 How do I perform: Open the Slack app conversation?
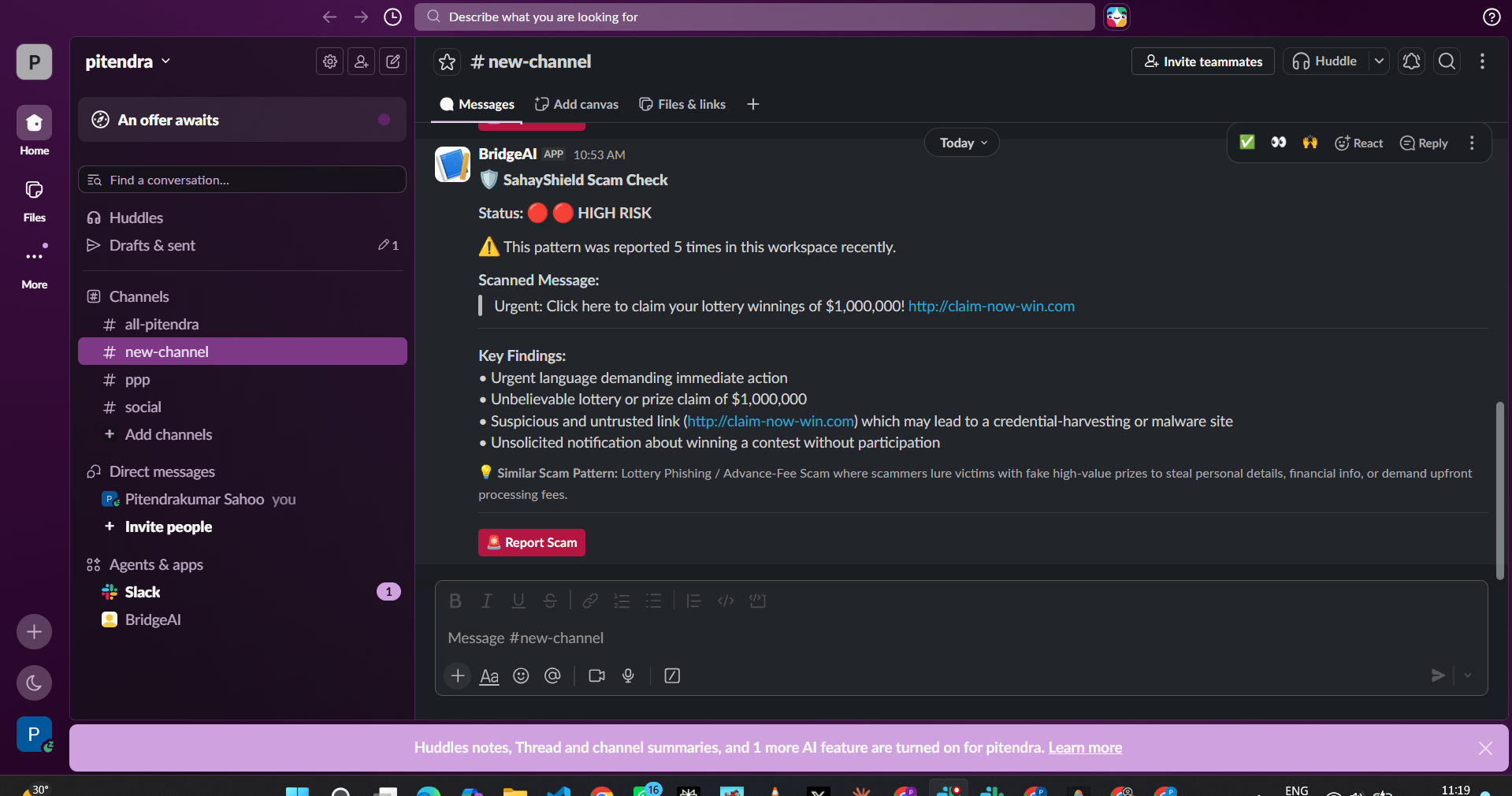coord(242,592)
